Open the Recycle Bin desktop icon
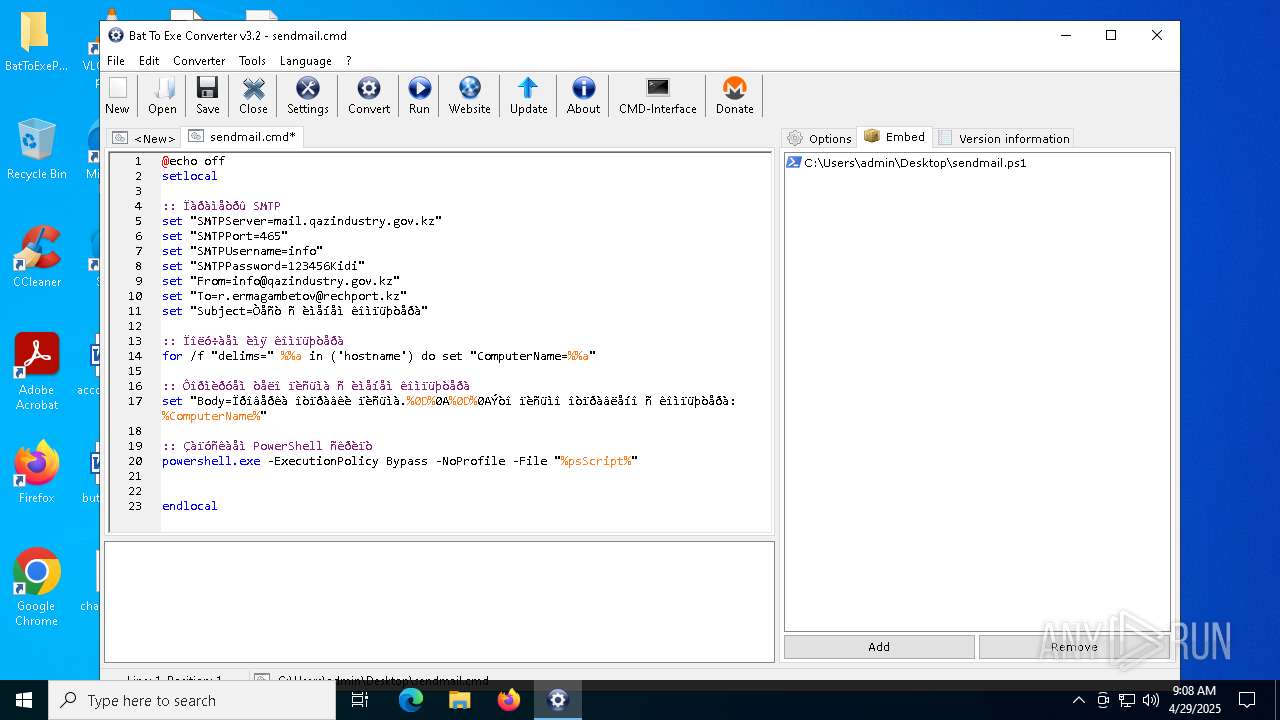Screen dimensions: 1280x720 coord(36,148)
